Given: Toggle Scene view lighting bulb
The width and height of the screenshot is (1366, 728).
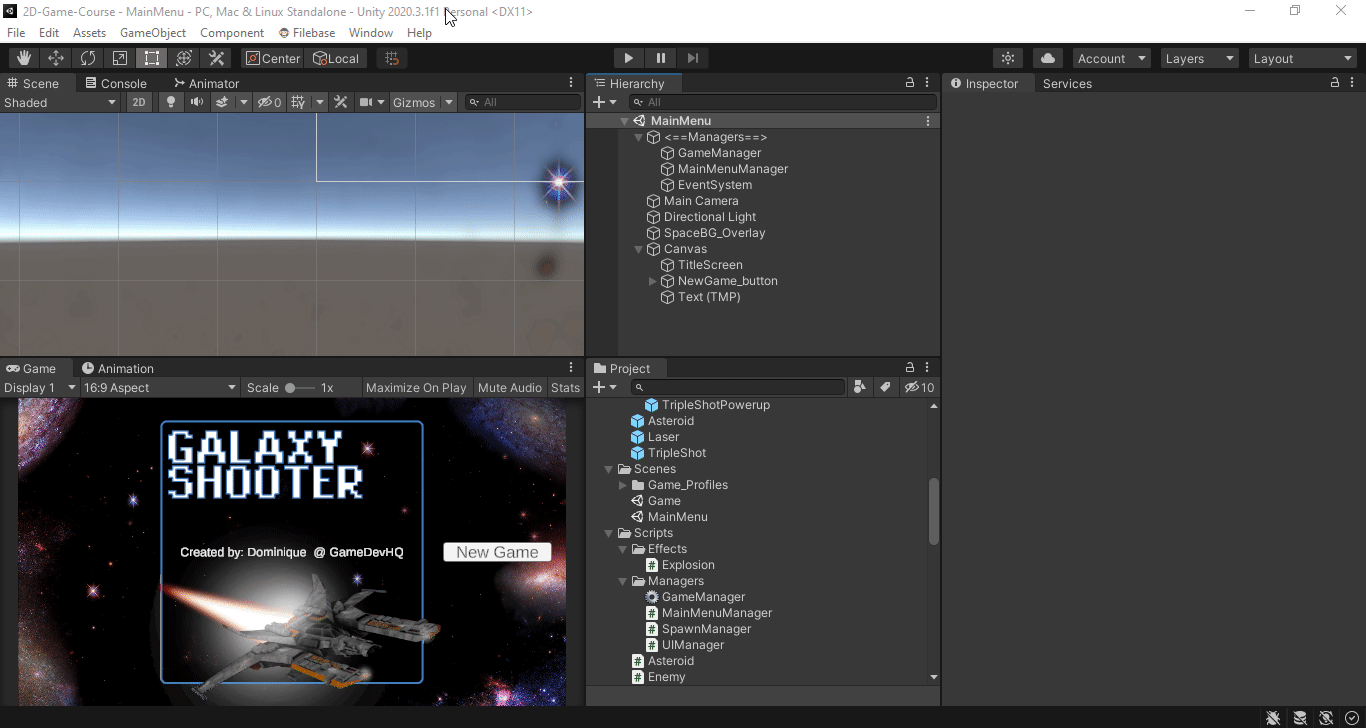Looking at the screenshot, I should click(171, 102).
